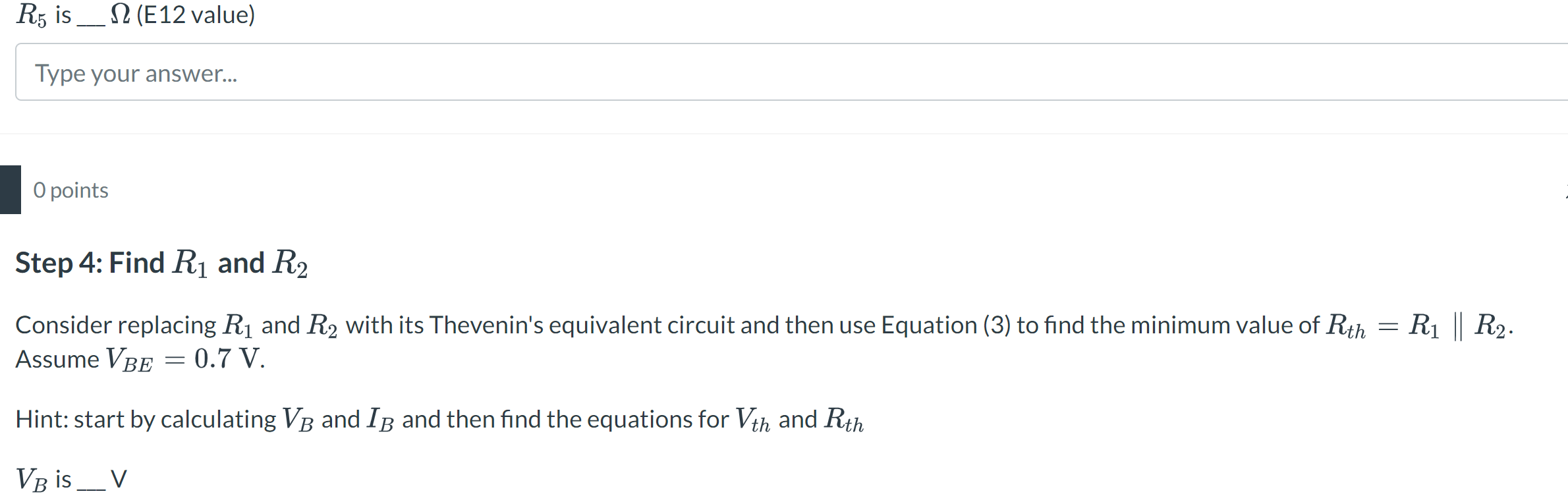Image resolution: width=1568 pixels, height=502 pixels.
Task: Click inside the answer input field
Action: [x=784, y=72]
